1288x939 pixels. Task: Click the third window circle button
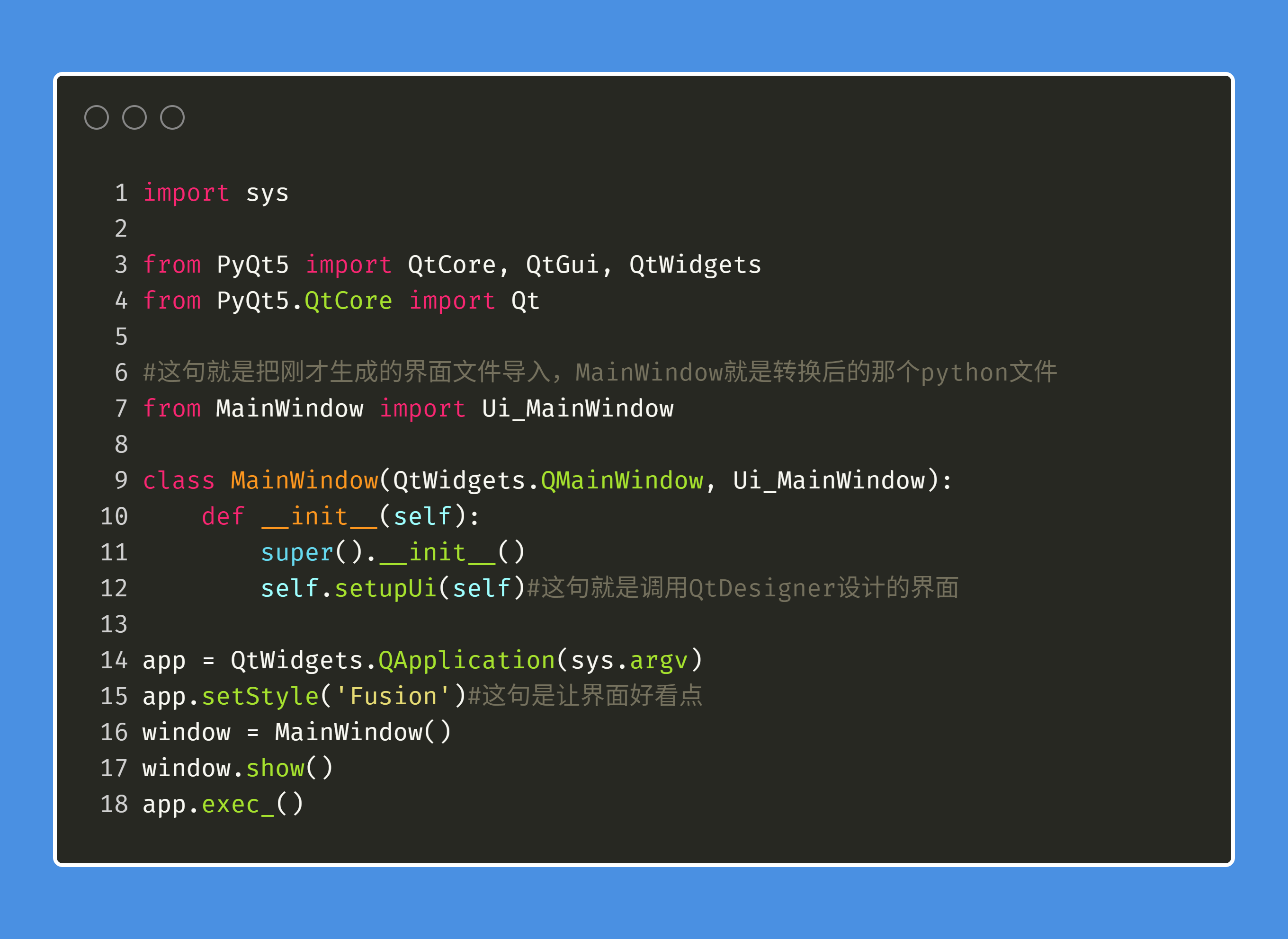tap(172, 118)
